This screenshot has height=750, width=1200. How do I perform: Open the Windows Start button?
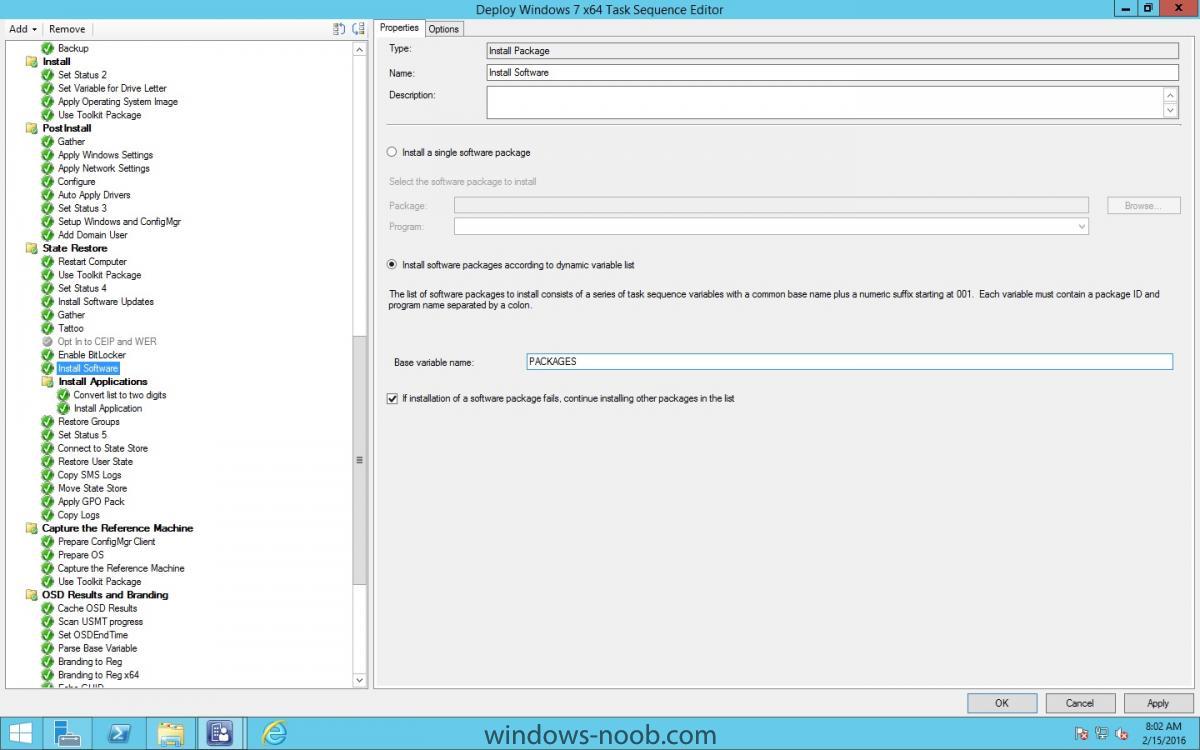coord(20,733)
